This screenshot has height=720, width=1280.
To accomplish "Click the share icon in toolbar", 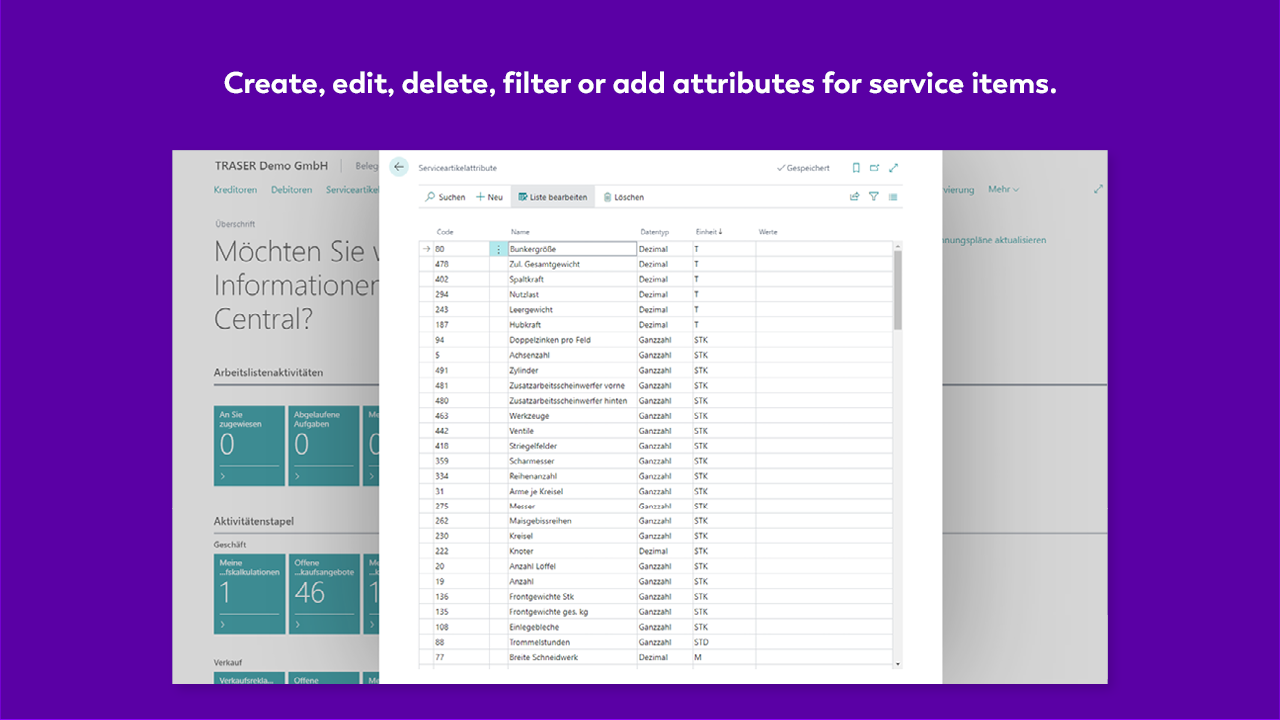I will tap(854, 197).
